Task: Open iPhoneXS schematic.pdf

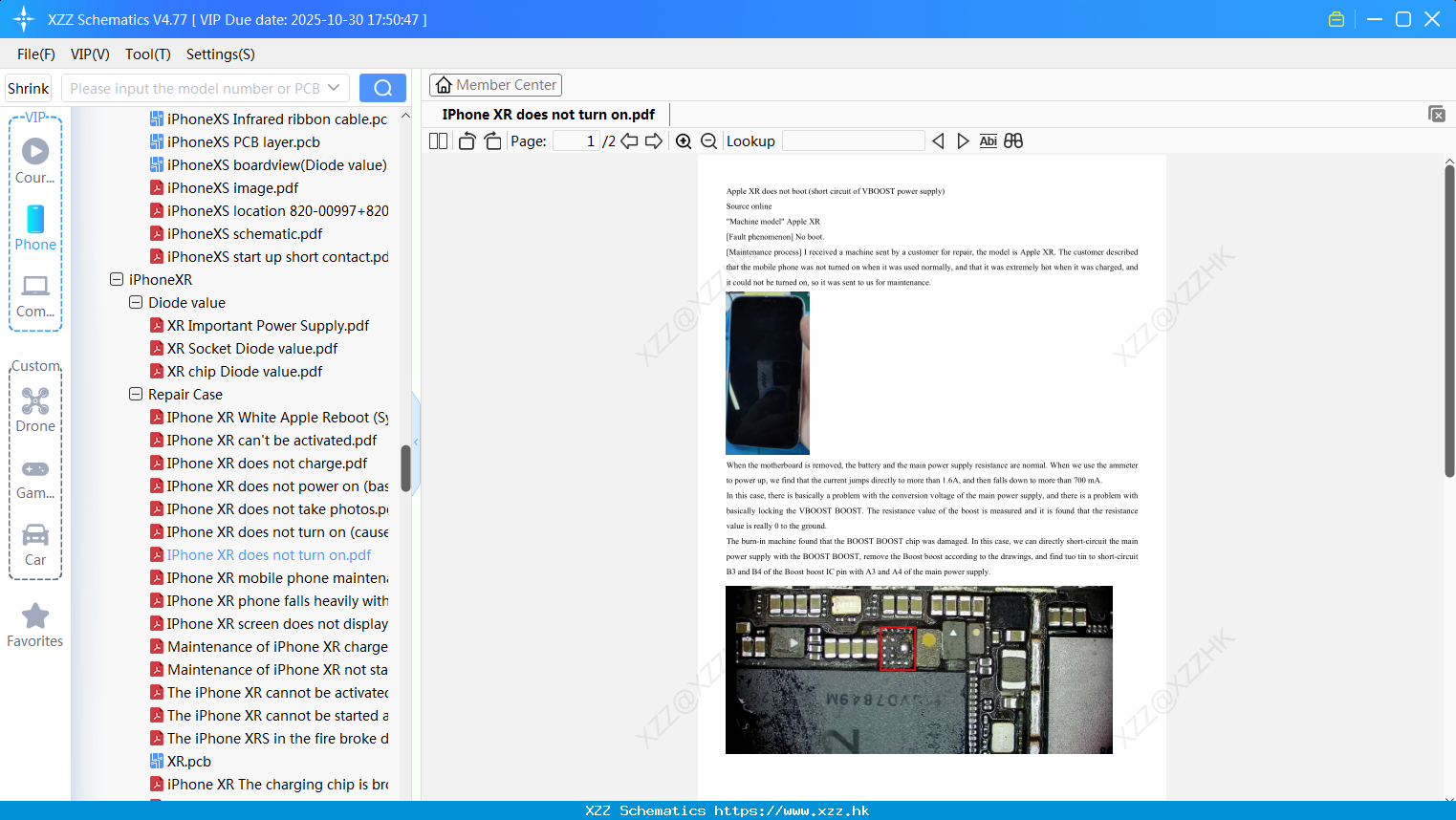Action: tap(236, 233)
